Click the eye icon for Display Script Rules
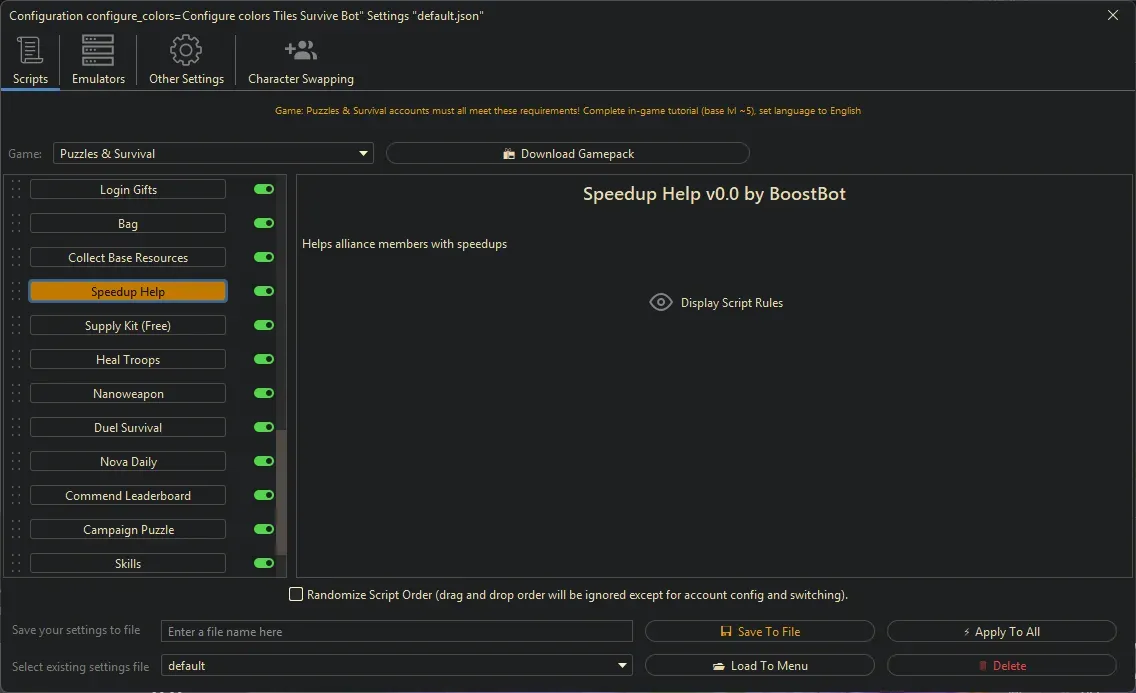The width and height of the screenshot is (1136, 693). click(660, 302)
